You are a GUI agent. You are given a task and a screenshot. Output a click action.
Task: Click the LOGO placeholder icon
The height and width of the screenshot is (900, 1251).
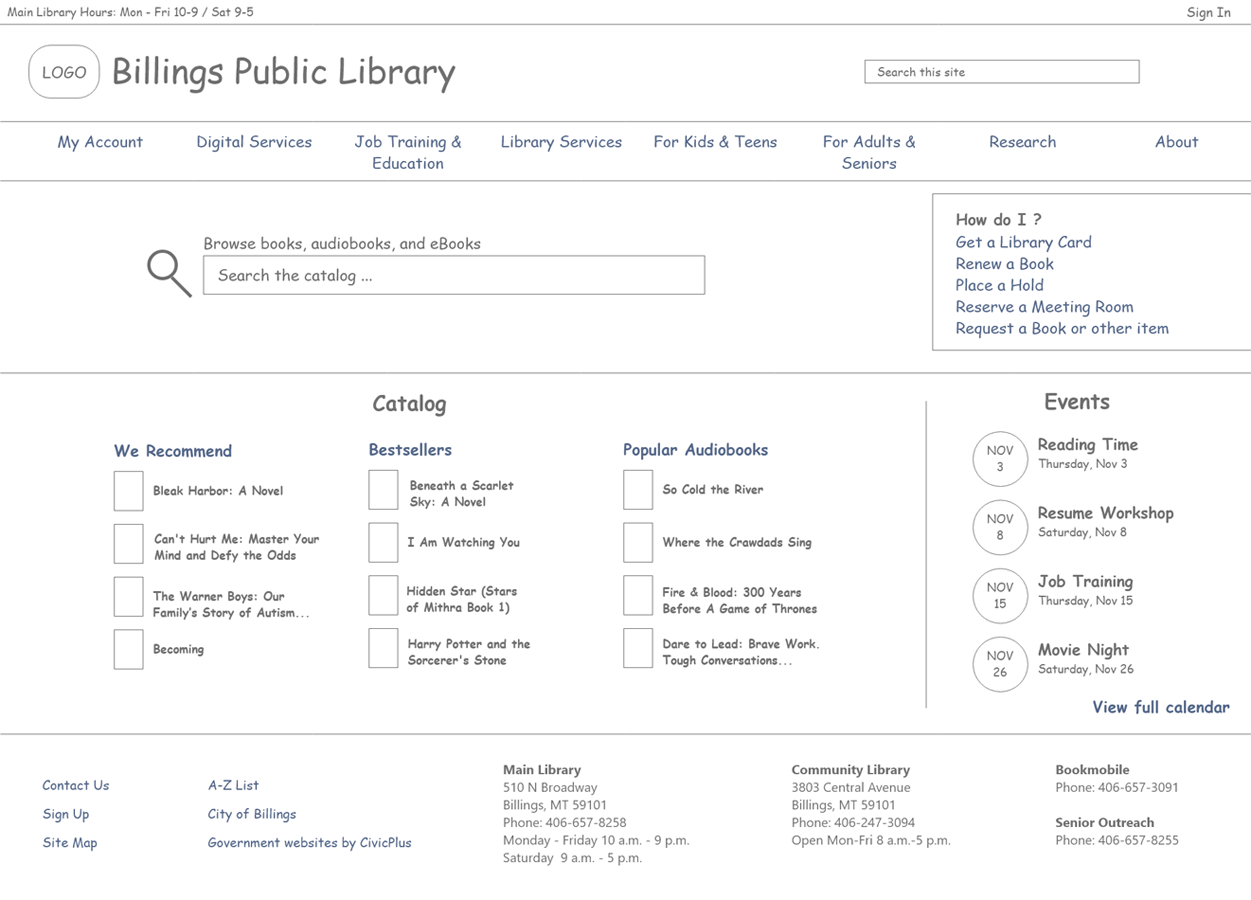click(64, 72)
